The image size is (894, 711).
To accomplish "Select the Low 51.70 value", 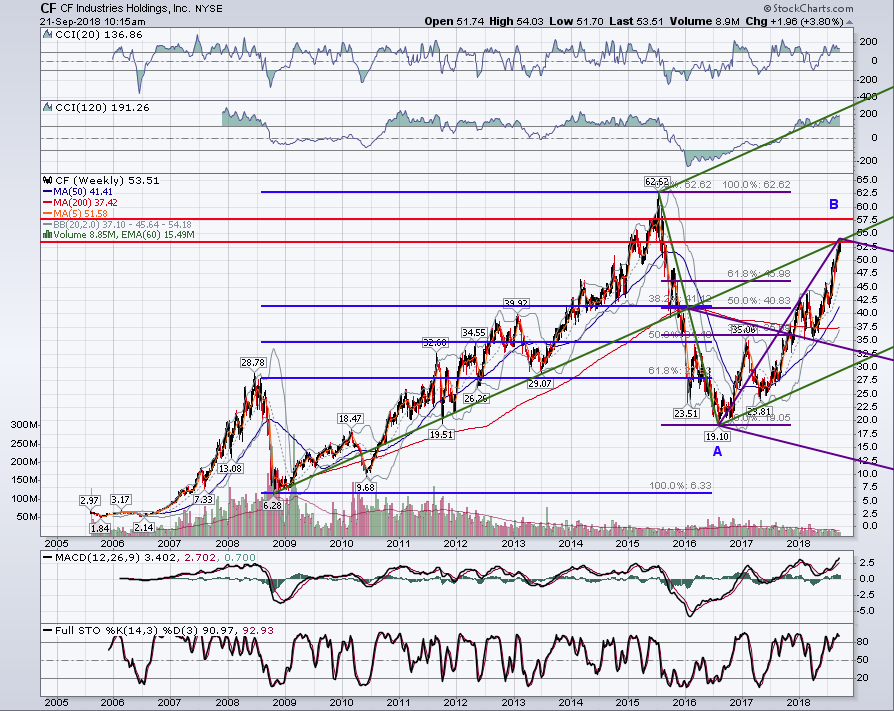I will pyautogui.click(x=576, y=22).
